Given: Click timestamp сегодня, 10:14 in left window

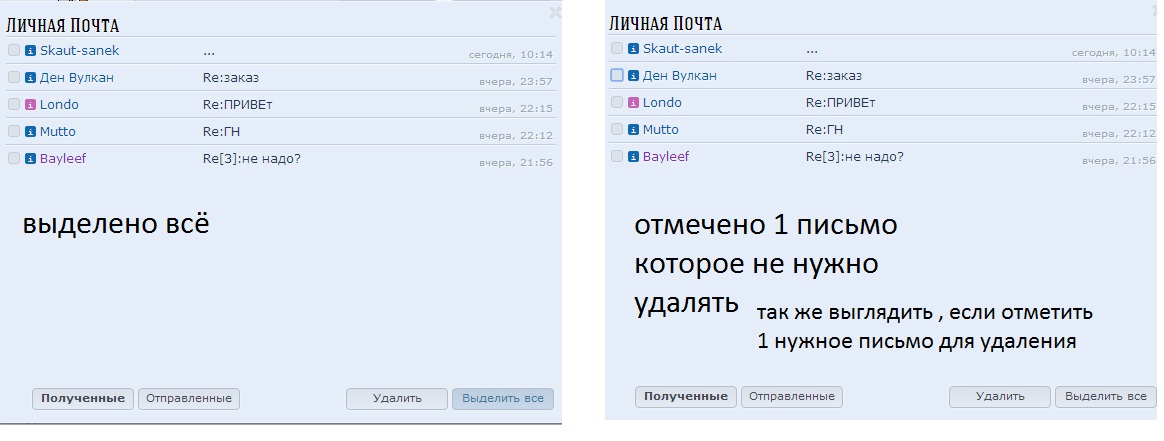Looking at the screenshot, I should click(511, 55).
